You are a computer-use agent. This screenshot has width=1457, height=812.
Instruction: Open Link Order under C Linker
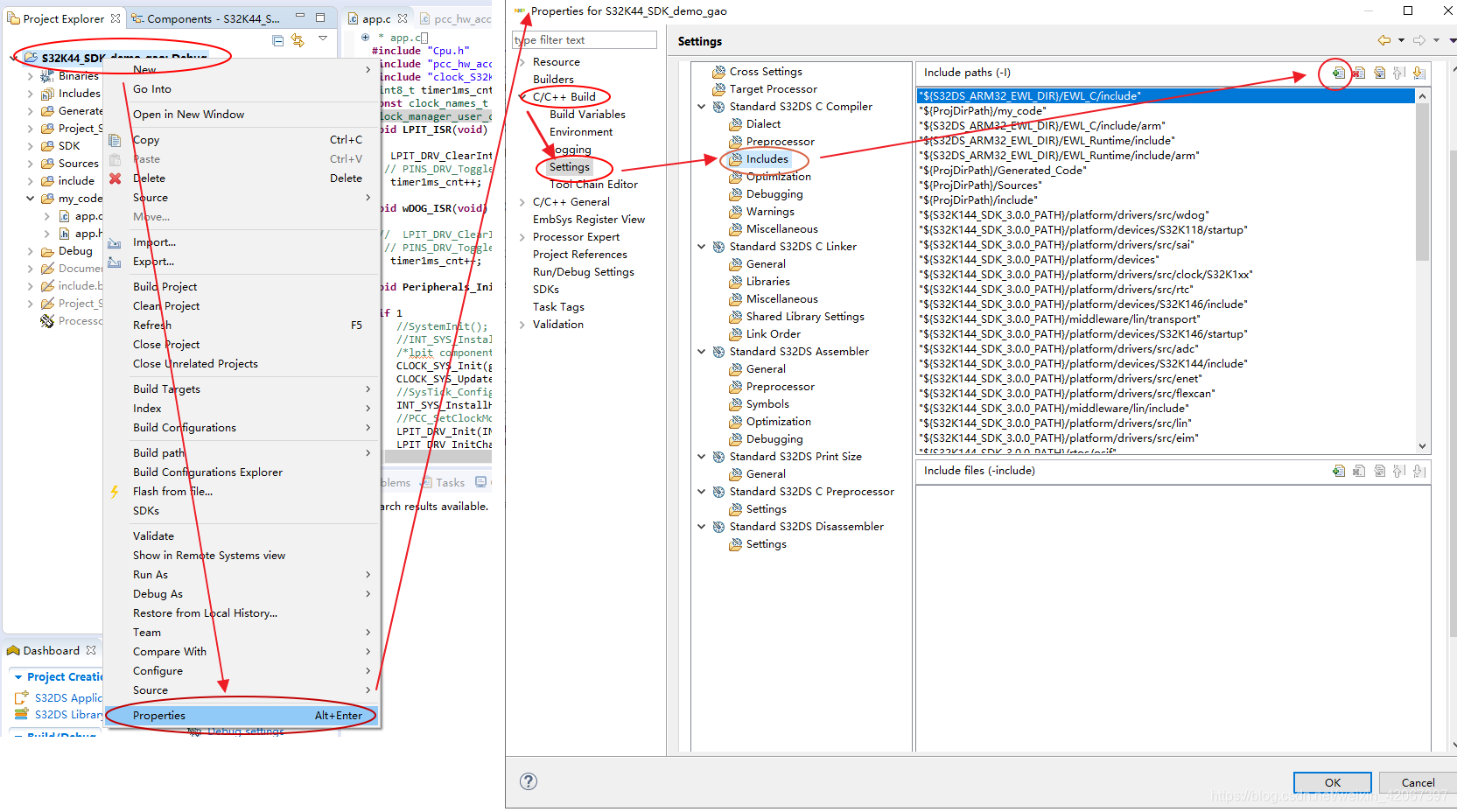coord(773,334)
